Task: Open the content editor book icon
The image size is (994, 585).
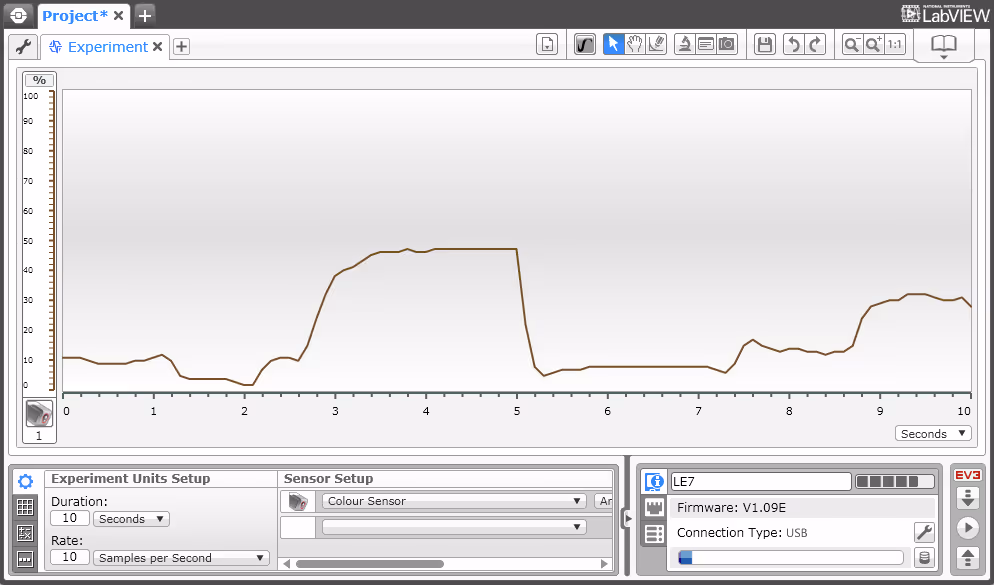Action: [943, 46]
